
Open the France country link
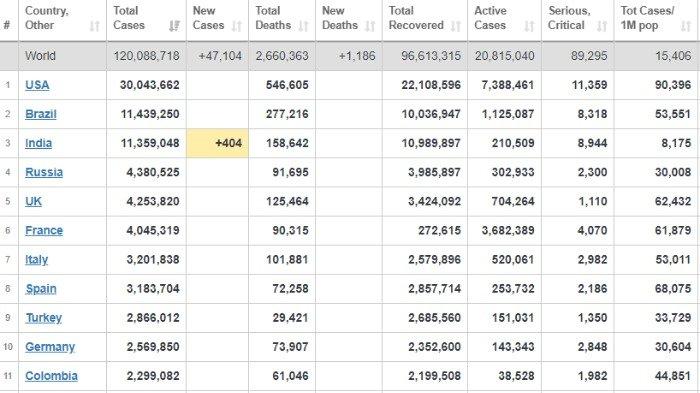[44, 230]
